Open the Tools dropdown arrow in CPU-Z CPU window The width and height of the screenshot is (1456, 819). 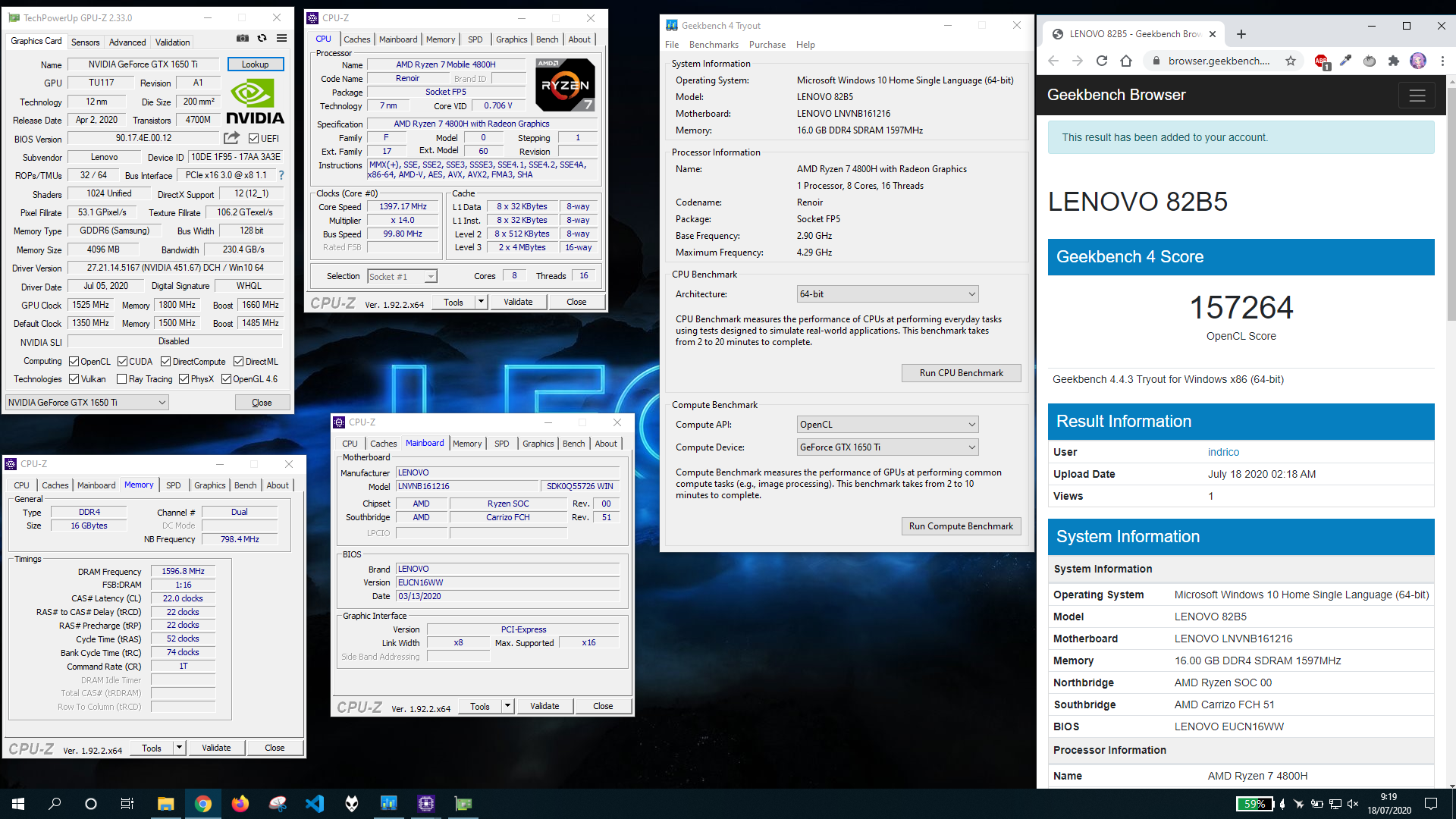481,302
